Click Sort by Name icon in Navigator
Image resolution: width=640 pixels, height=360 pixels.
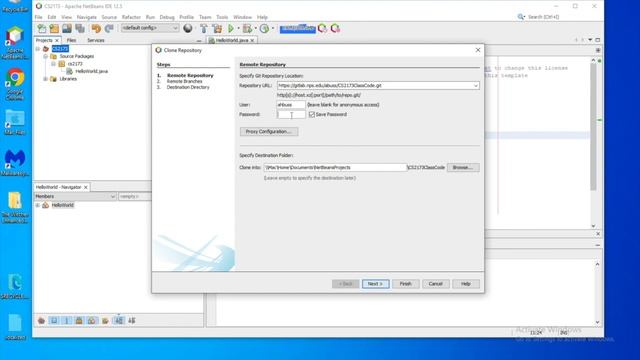119,320
